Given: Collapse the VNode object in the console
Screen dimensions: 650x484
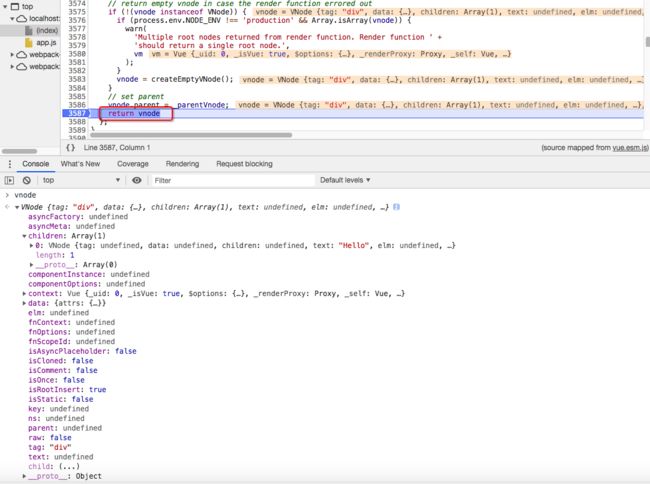Looking at the screenshot, I should point(17,207).
